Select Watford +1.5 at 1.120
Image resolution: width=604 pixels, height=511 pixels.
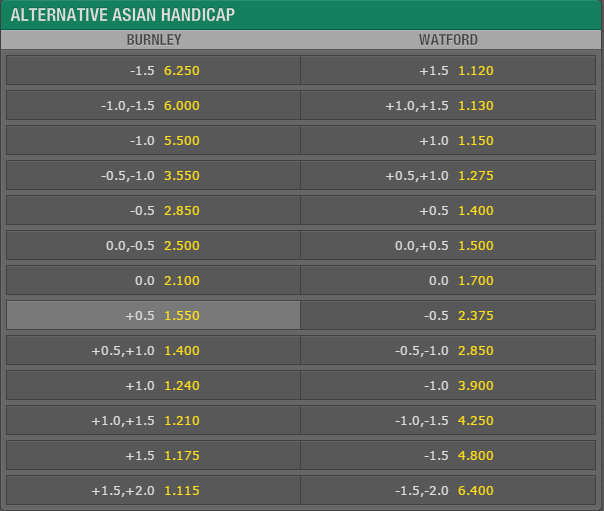coord(448,70)
